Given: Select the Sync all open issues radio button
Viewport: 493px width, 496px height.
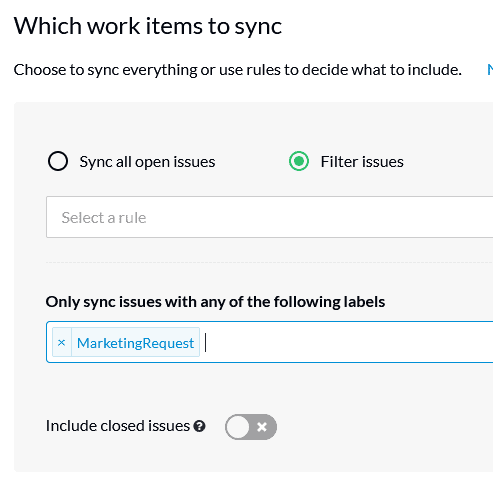Looking at the screenshot, I should click(58, 161).
